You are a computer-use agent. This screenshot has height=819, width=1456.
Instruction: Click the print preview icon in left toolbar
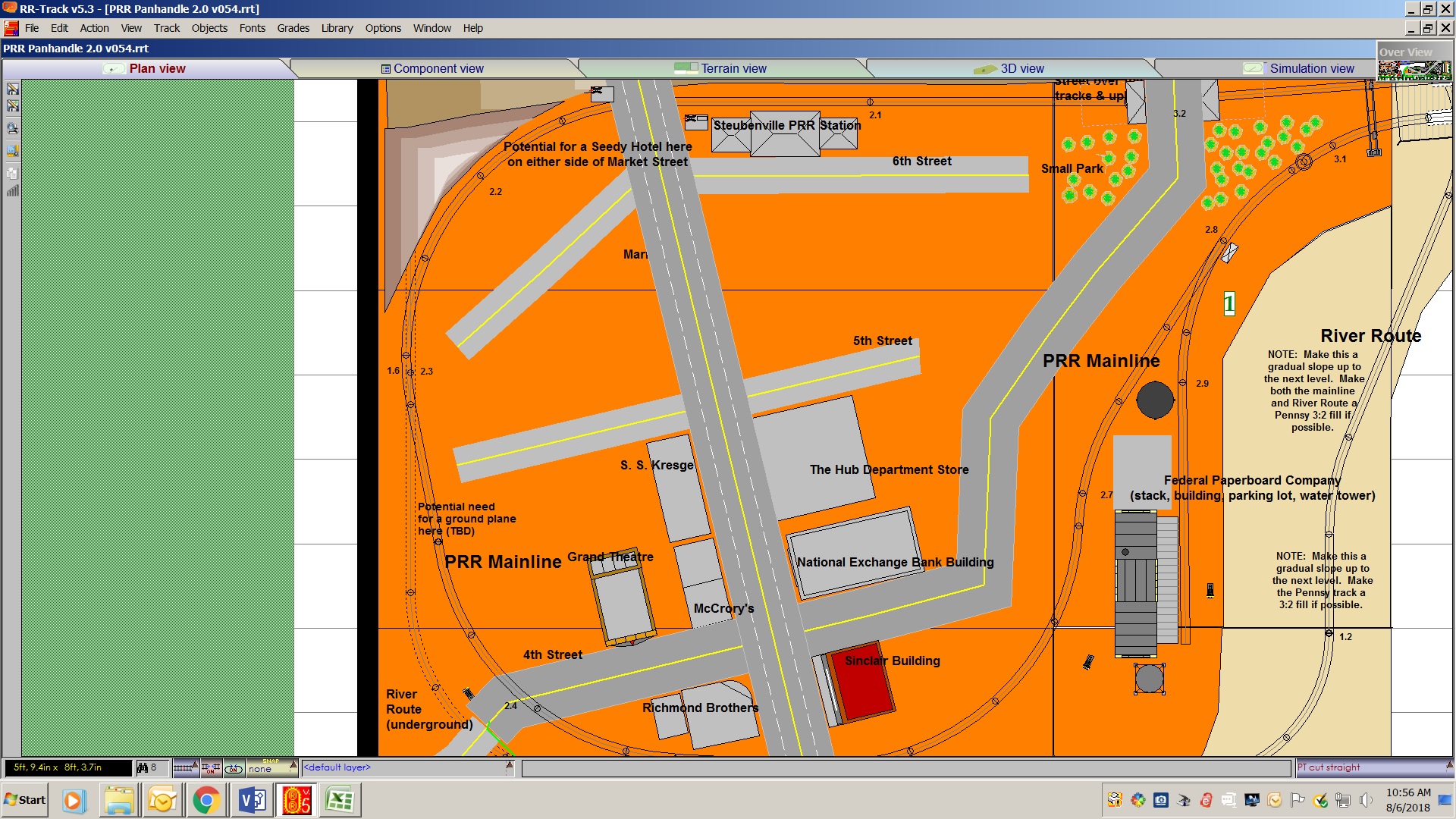[13, 128]
